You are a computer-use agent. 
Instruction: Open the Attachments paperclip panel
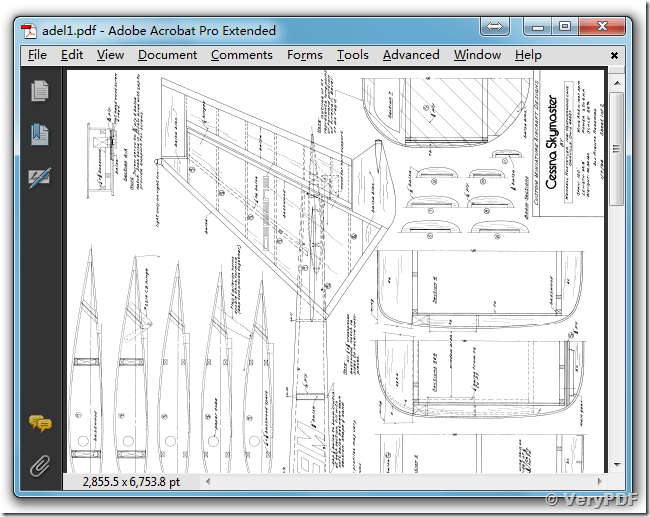(40, 466)
